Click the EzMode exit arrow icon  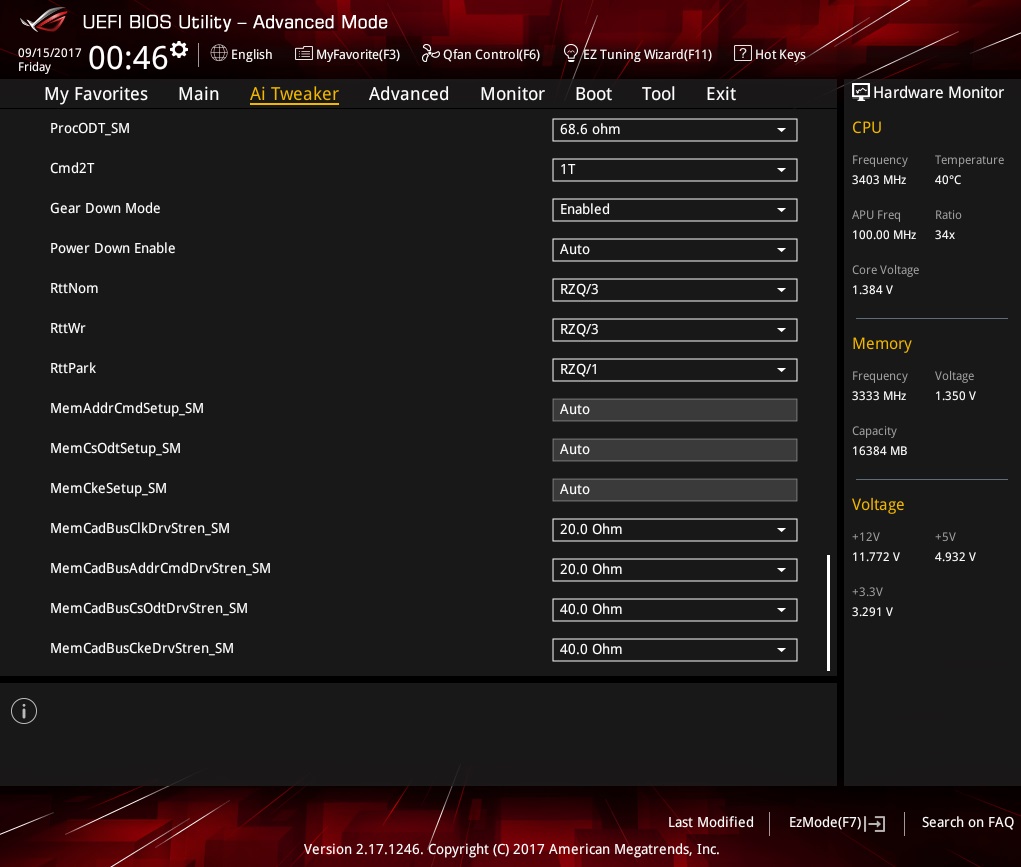tap(876, 823)
